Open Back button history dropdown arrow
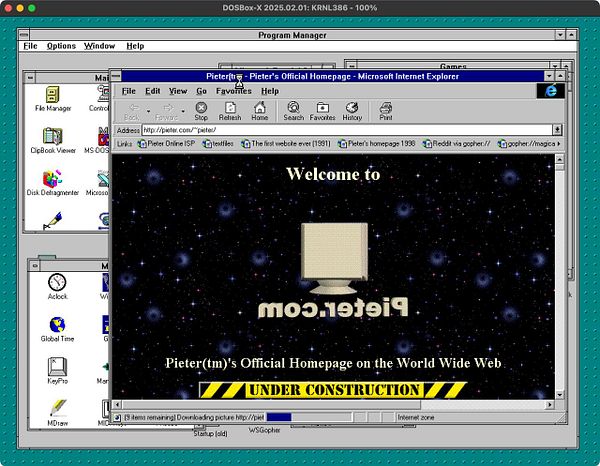600x466 pixels. [148, 111]
